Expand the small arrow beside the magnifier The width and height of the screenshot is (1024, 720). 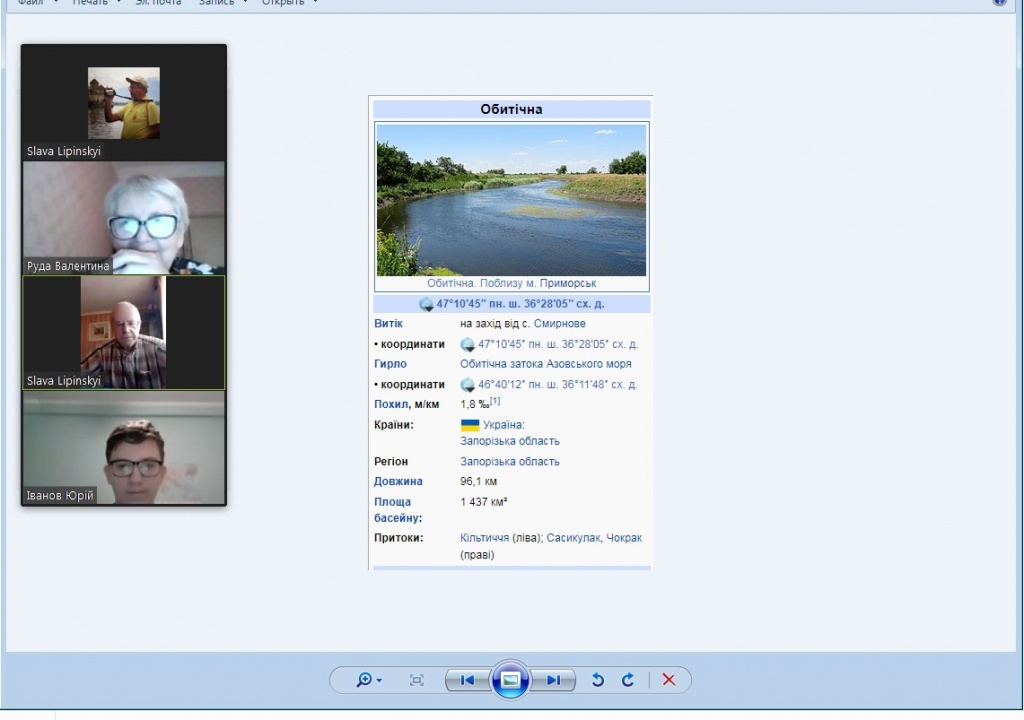(x=379, y=681)
